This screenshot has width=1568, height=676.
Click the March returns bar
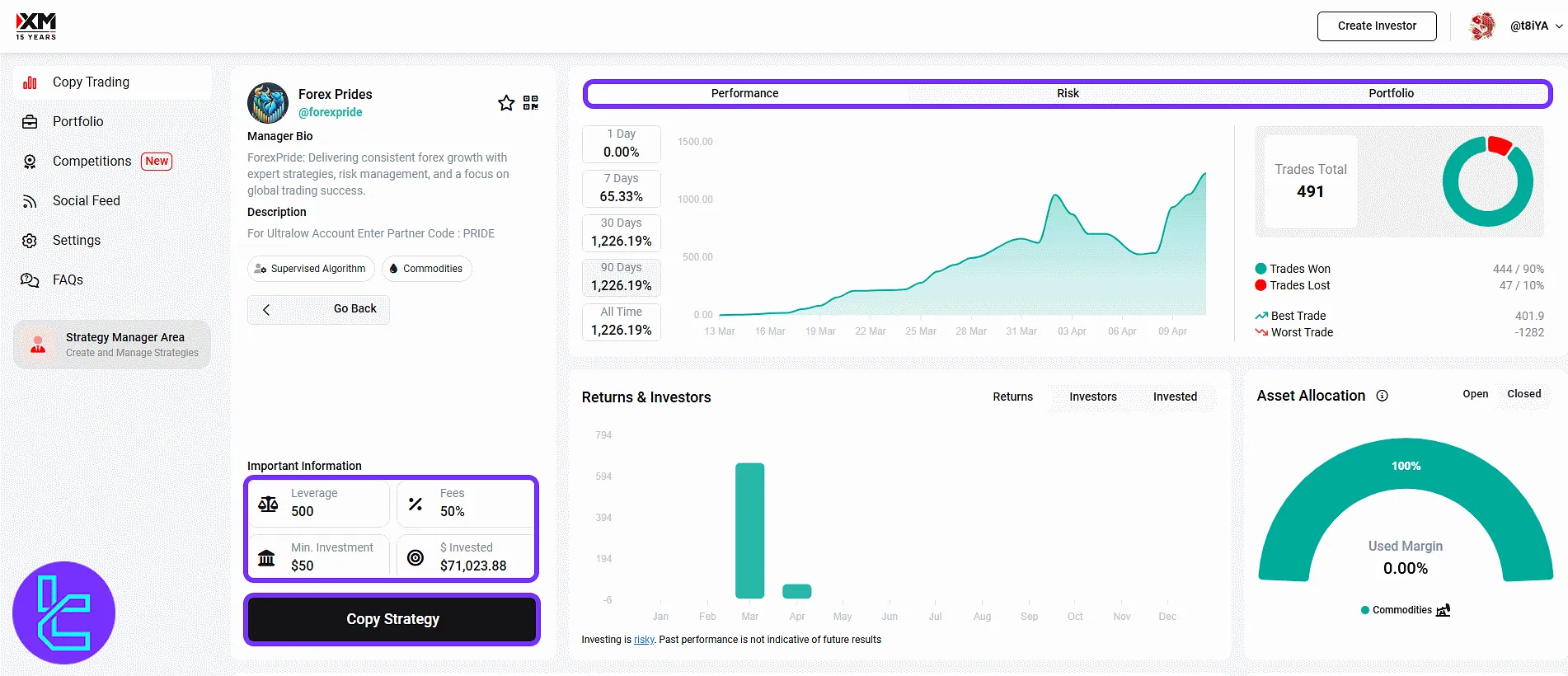[749, 531]
